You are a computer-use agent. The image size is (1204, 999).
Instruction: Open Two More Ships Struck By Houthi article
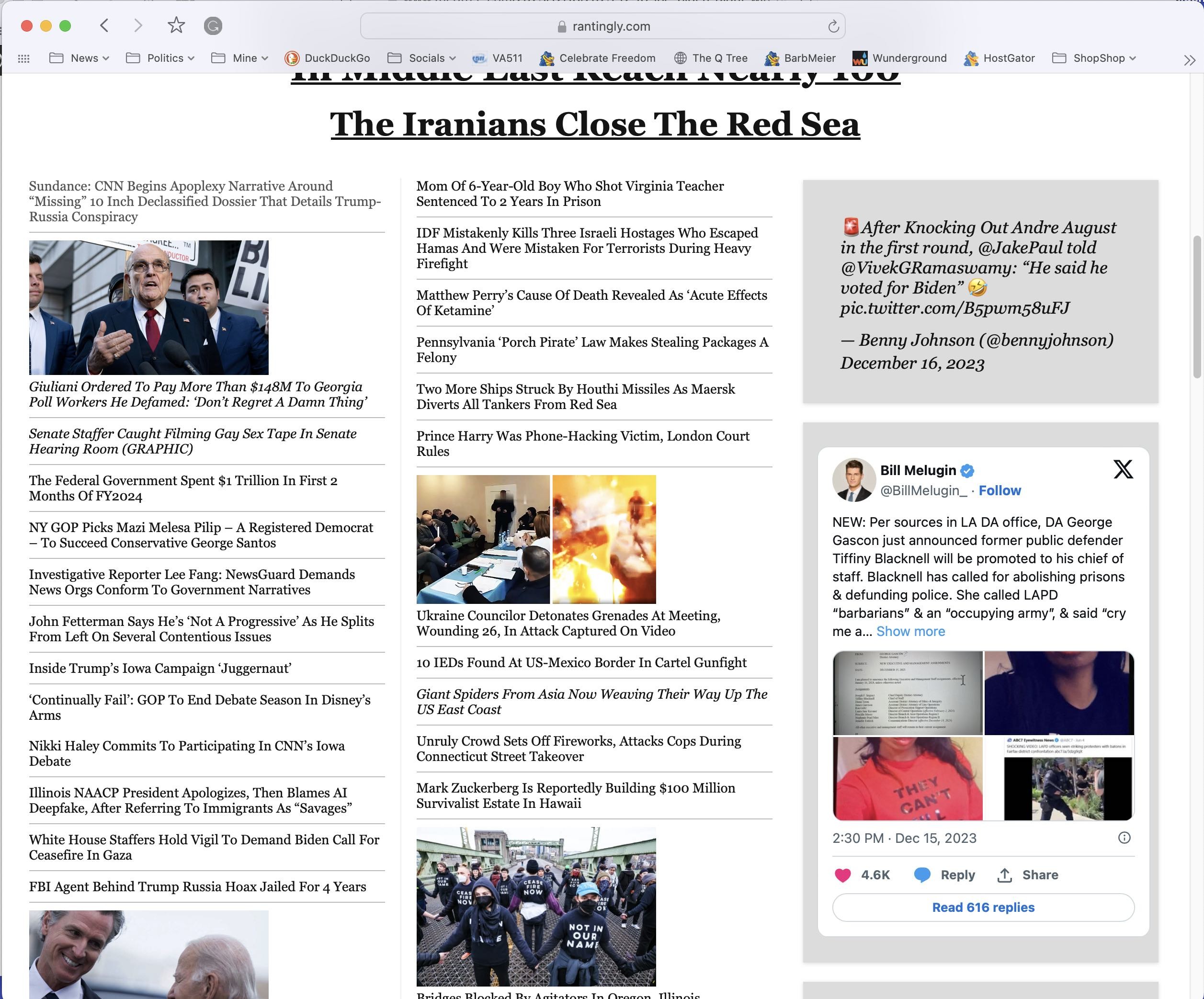(x=576, y=397)
